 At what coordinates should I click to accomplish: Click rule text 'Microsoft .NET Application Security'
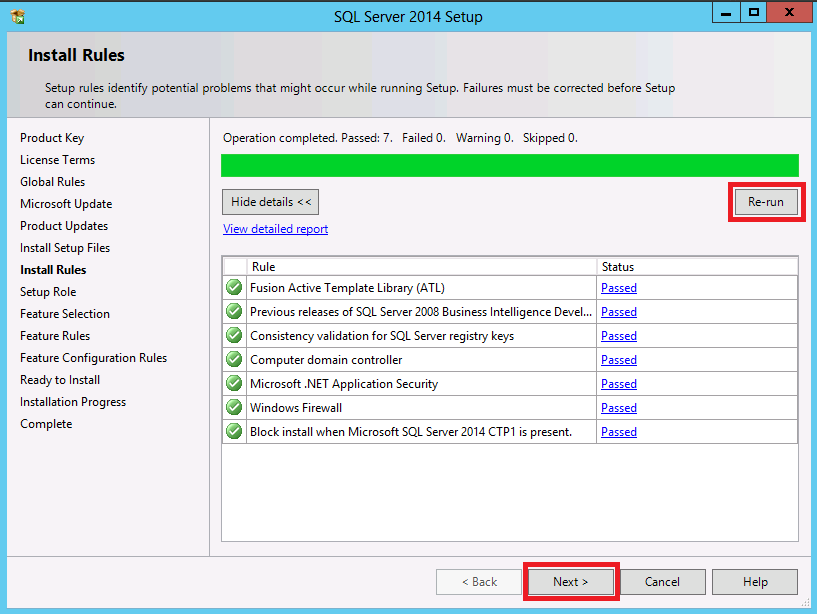point(344,384)
